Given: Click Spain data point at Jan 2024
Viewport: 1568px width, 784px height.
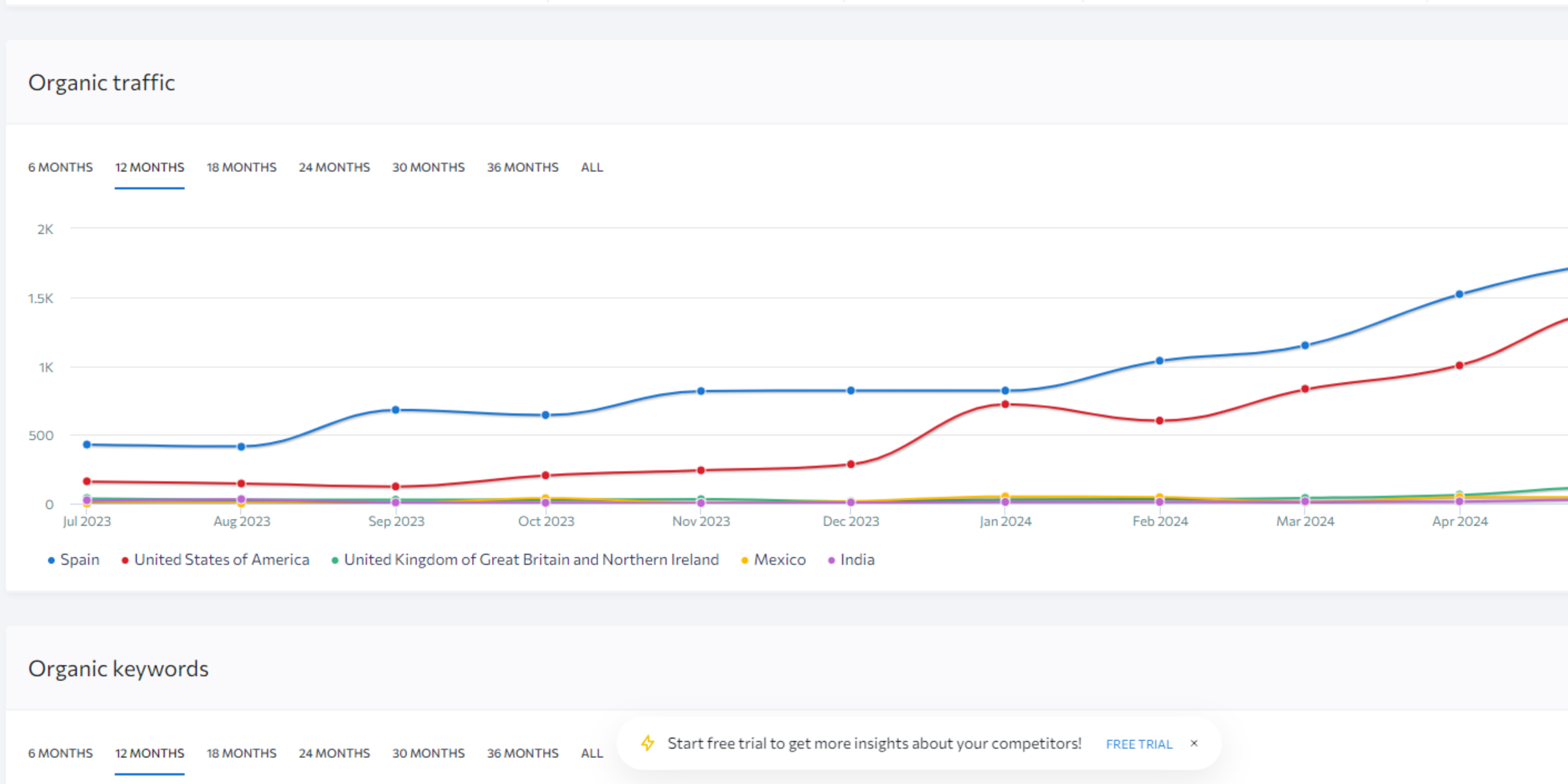Looking at the screenshot, I should click(1005, 391).
